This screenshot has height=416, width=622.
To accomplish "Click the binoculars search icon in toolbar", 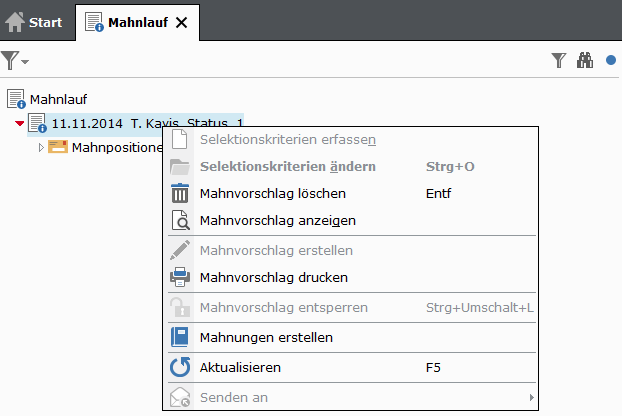I will pyautogui.click(x=586, y=61).
